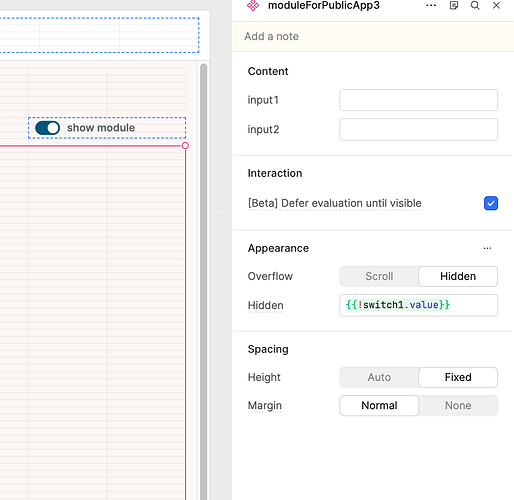Viewport: 514px width, 500px height.
Task: Toggle the show module switch
Action: pos(48,128)
